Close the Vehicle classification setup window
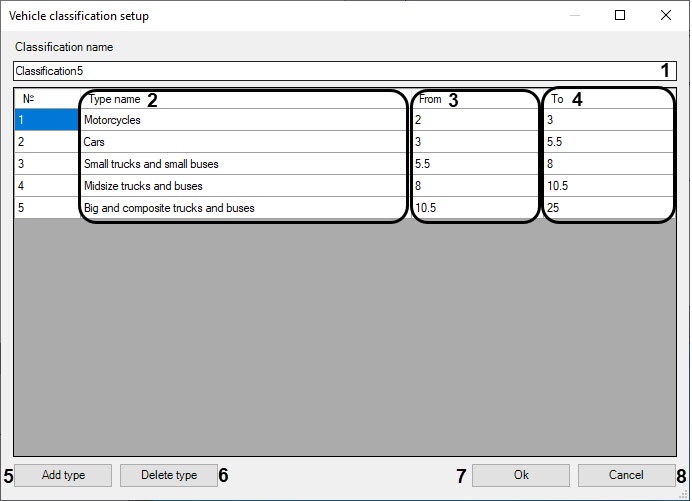The image size is (692, 501). (666, 15)
